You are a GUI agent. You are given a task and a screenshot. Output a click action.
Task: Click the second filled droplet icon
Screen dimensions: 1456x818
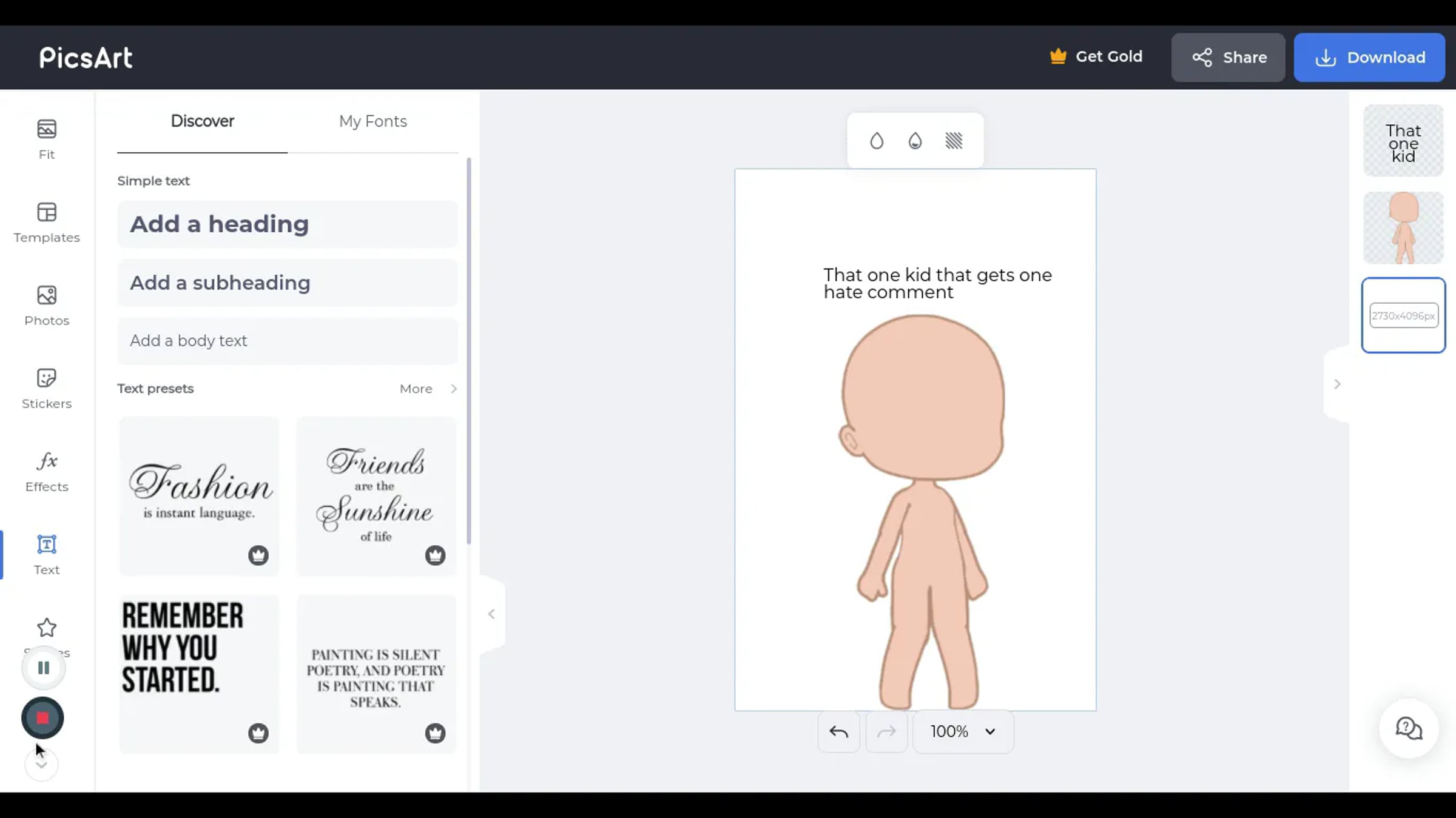click(x=915, y=141)
